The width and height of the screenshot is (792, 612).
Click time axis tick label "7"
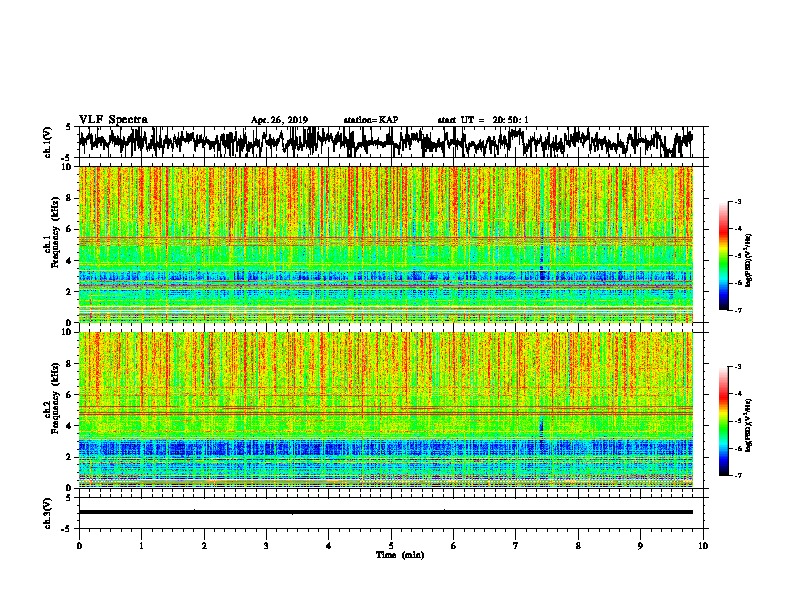516,546
